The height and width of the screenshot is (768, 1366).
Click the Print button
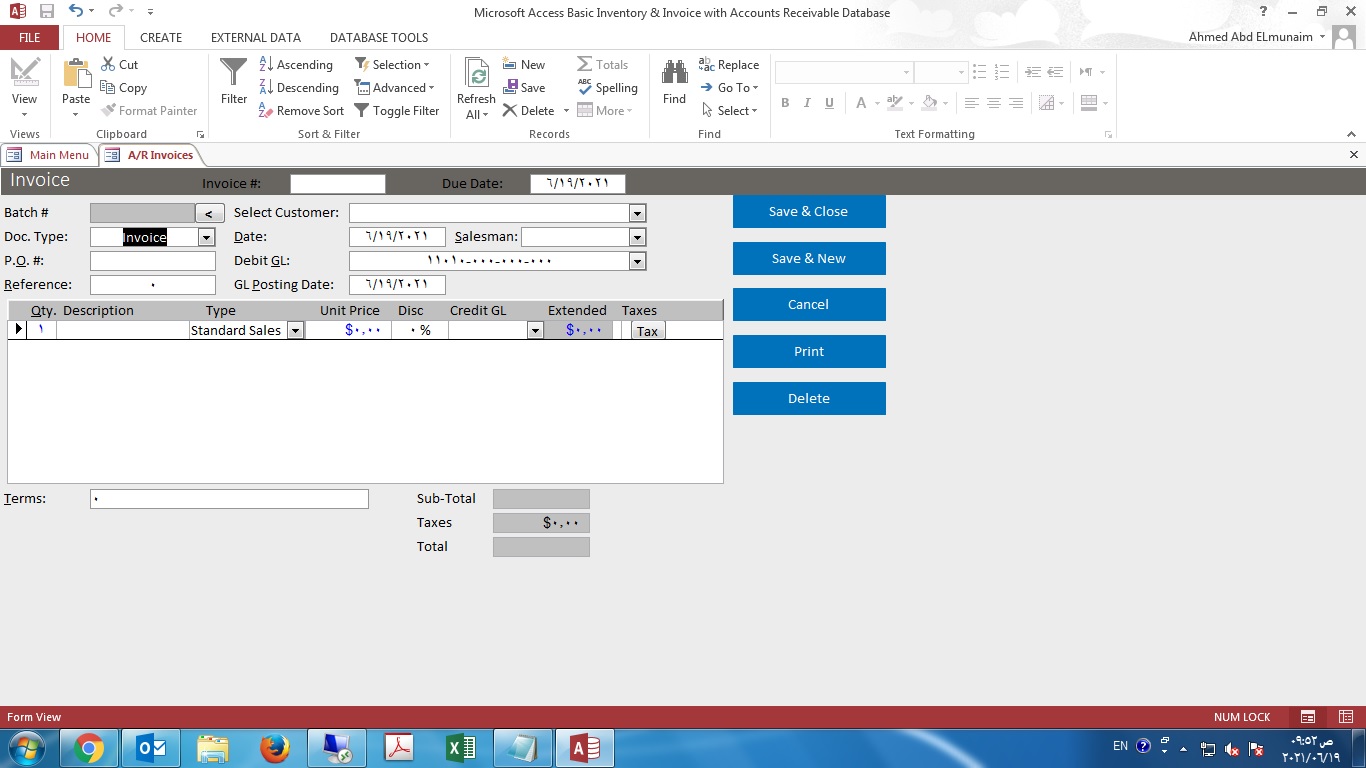coord(809,351)
